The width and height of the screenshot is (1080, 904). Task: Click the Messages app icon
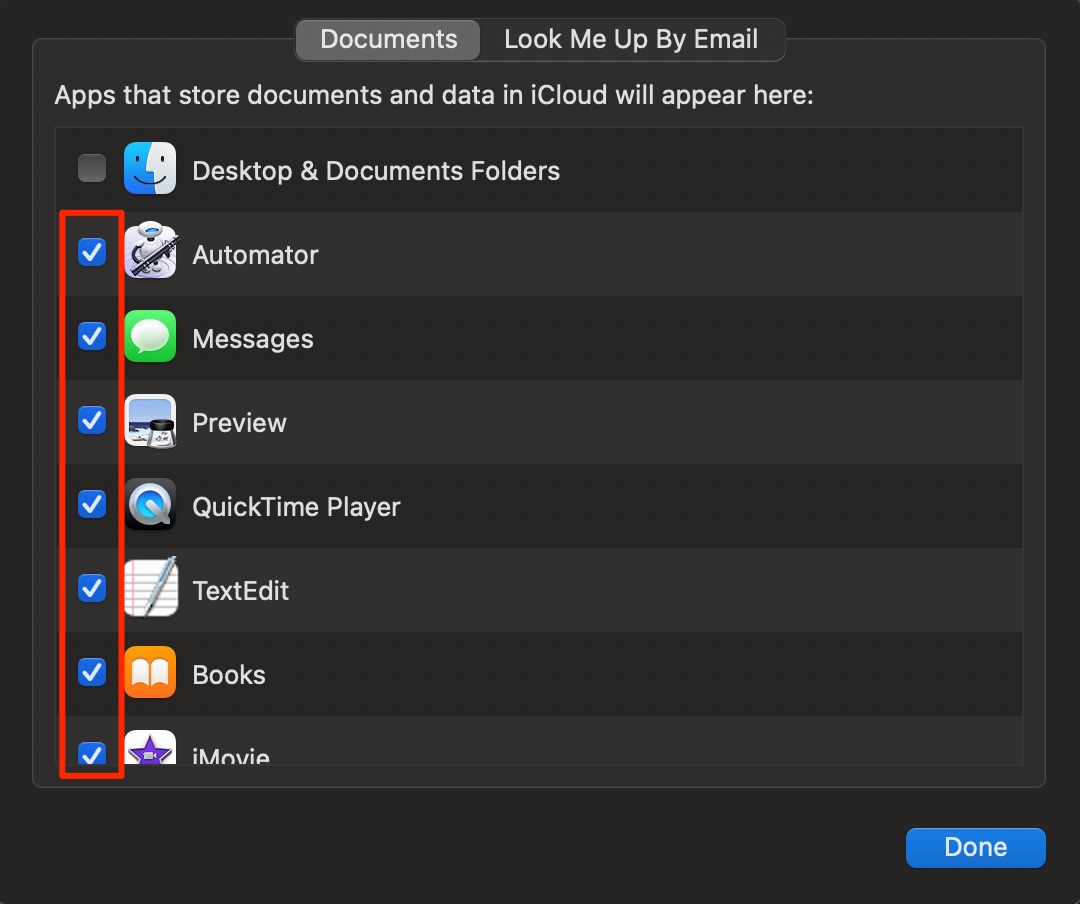[x=150, y=337]
